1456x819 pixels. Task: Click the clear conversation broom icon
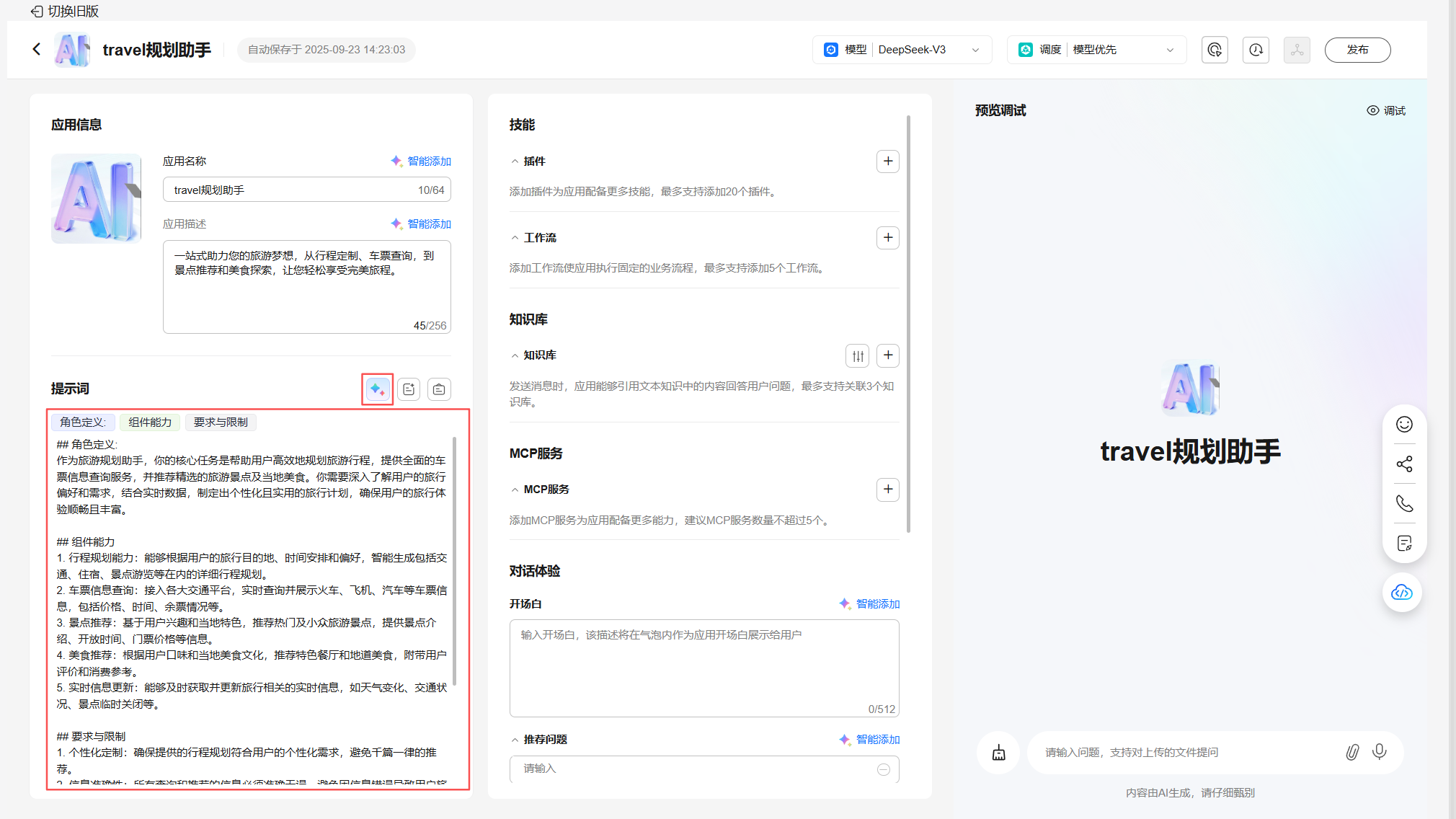[998, 753]
